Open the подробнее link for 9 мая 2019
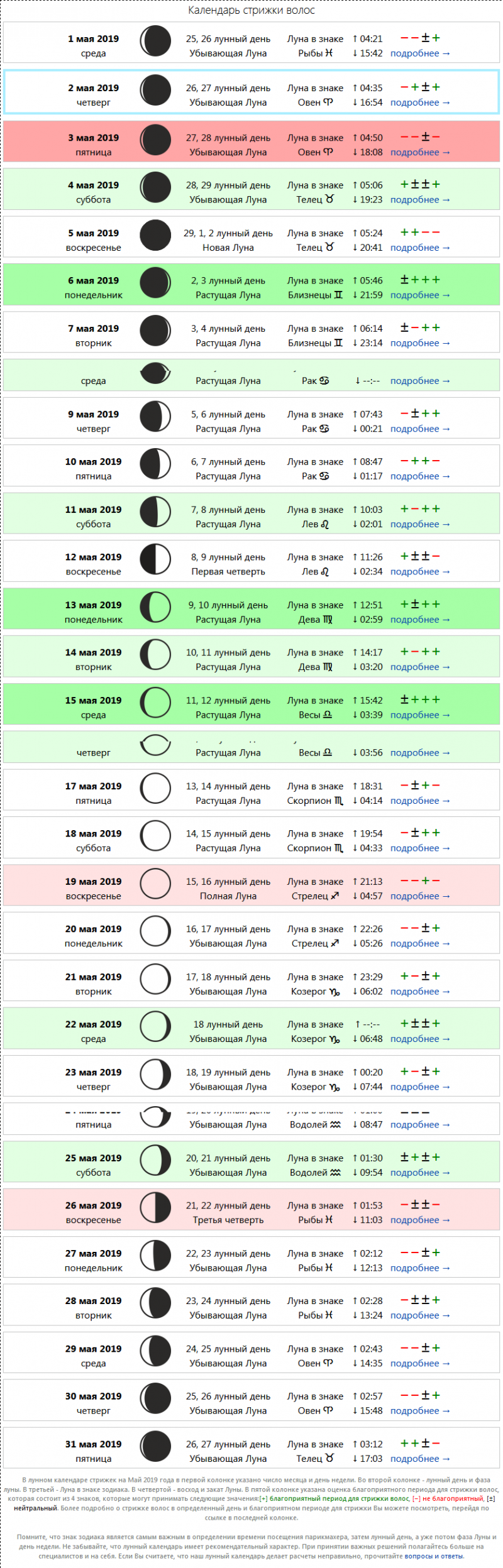Image resolution: width=503 pixels, height=1568 pixels. pyautogui.click(x=420, y=429)
